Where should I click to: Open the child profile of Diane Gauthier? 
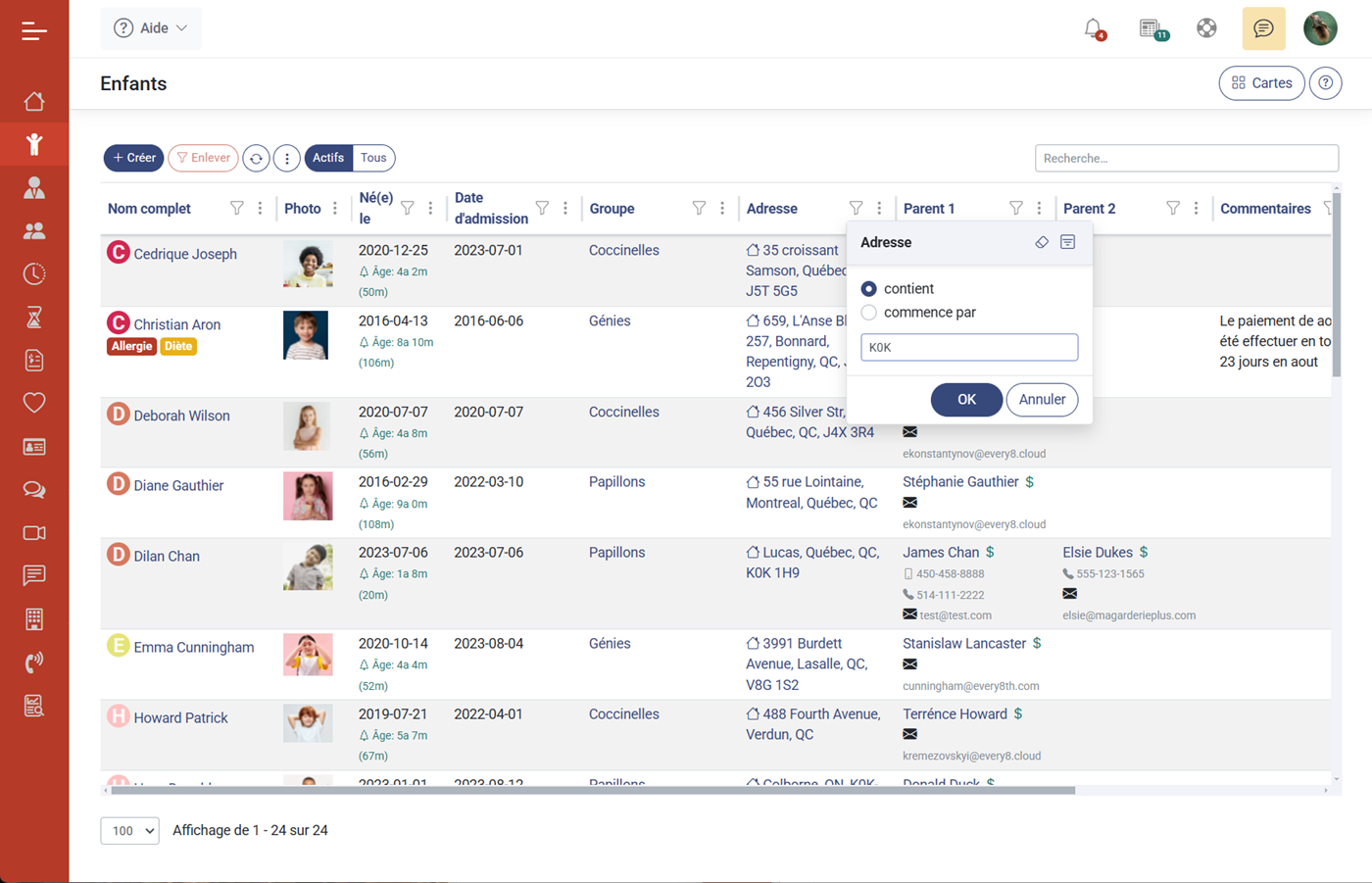pos(177,485)
